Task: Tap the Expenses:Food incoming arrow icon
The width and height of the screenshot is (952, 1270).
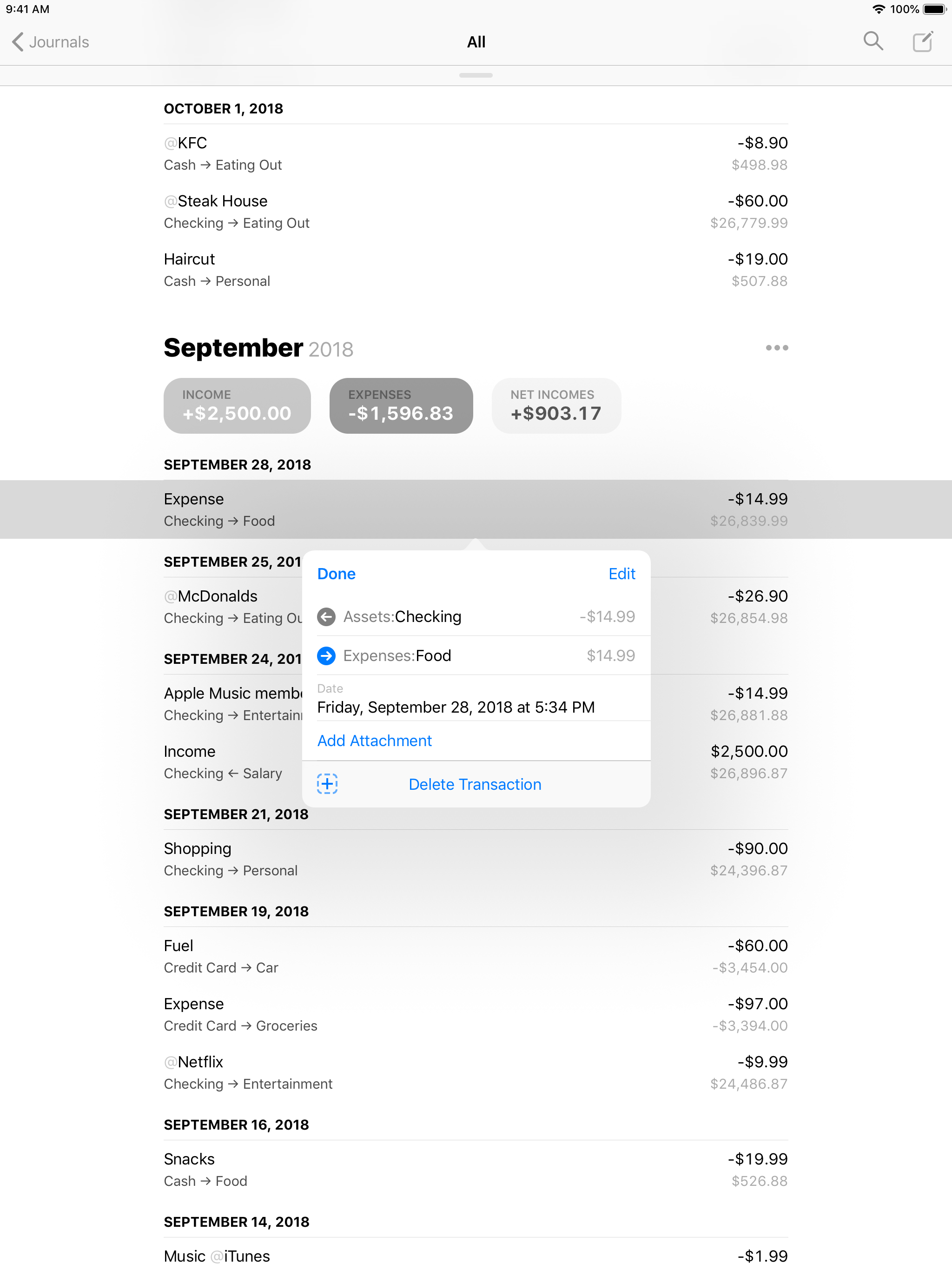Action: pyautogui.click(x=327, y=655)
